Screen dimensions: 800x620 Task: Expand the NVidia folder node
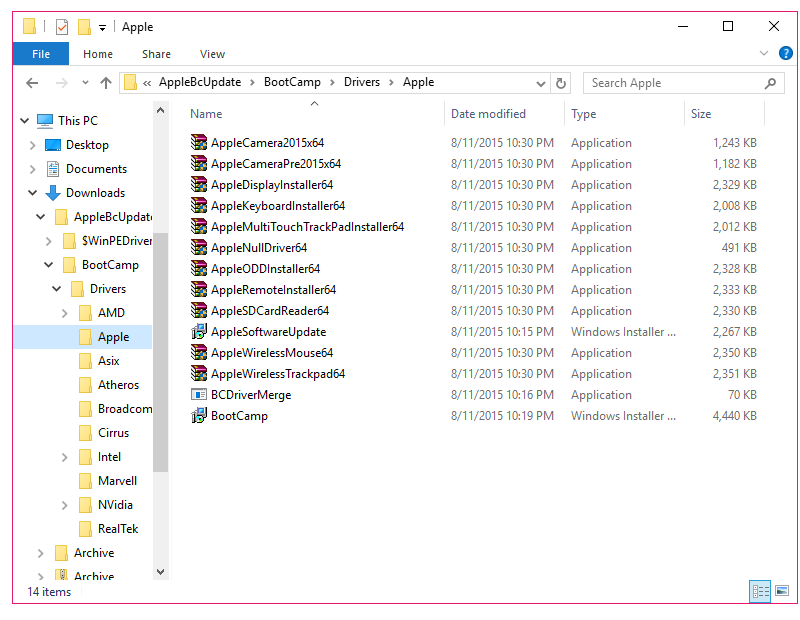tap(64, 505)
